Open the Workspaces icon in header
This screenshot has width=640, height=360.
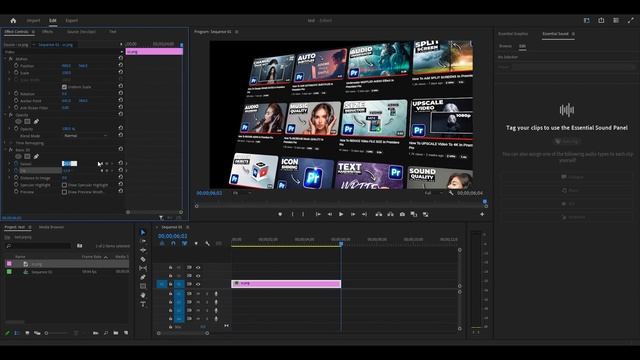(x=587, y=20)
